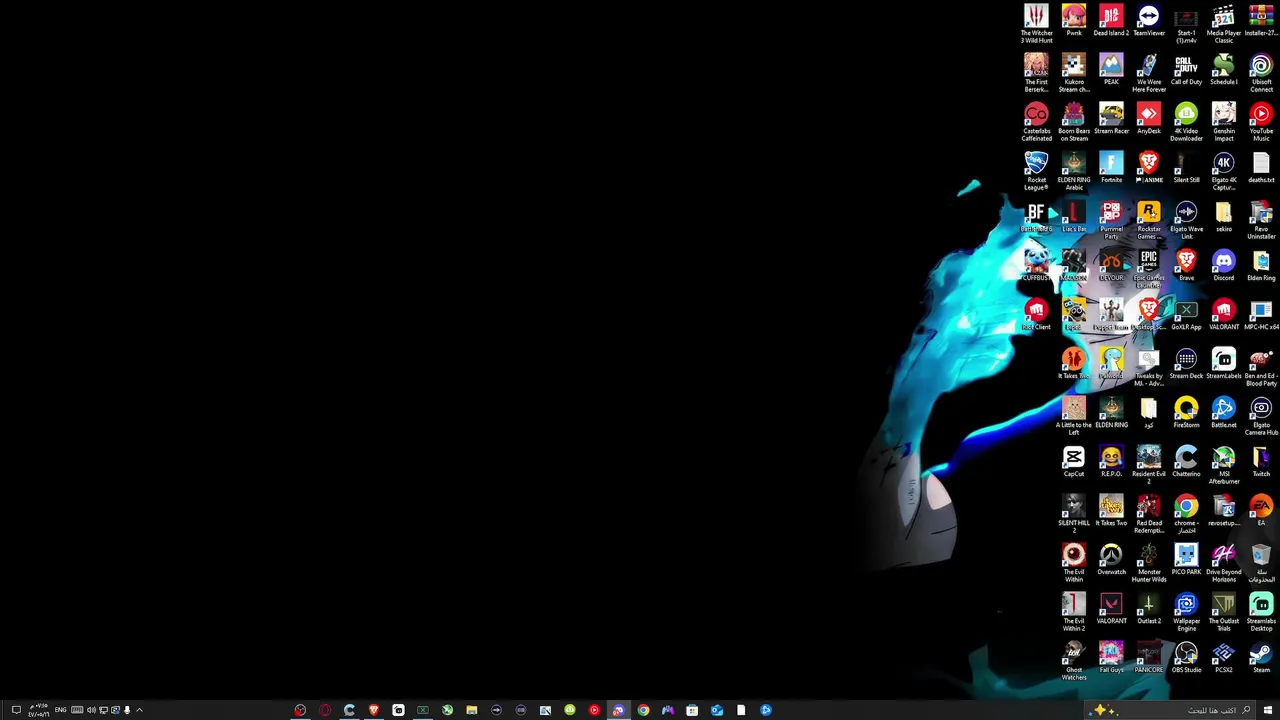The image size is (1280, 720).
Task: Launch Epic Games Launcher icon
Action: pos(1148,268)
